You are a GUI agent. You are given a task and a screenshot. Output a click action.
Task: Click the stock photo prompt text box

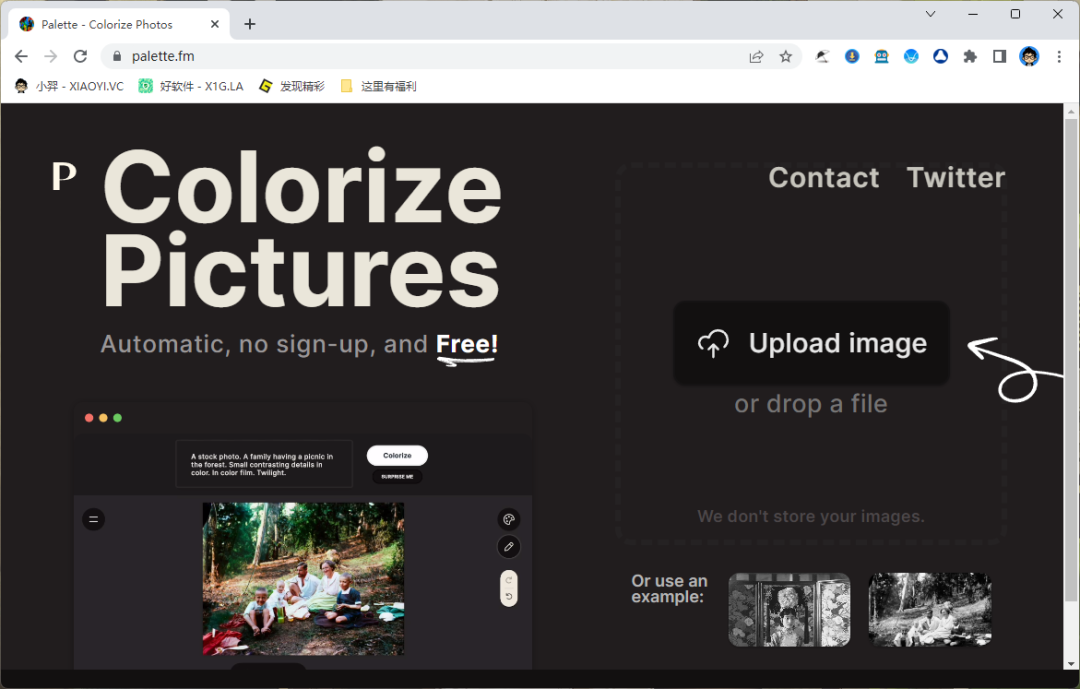pos(264,464)
